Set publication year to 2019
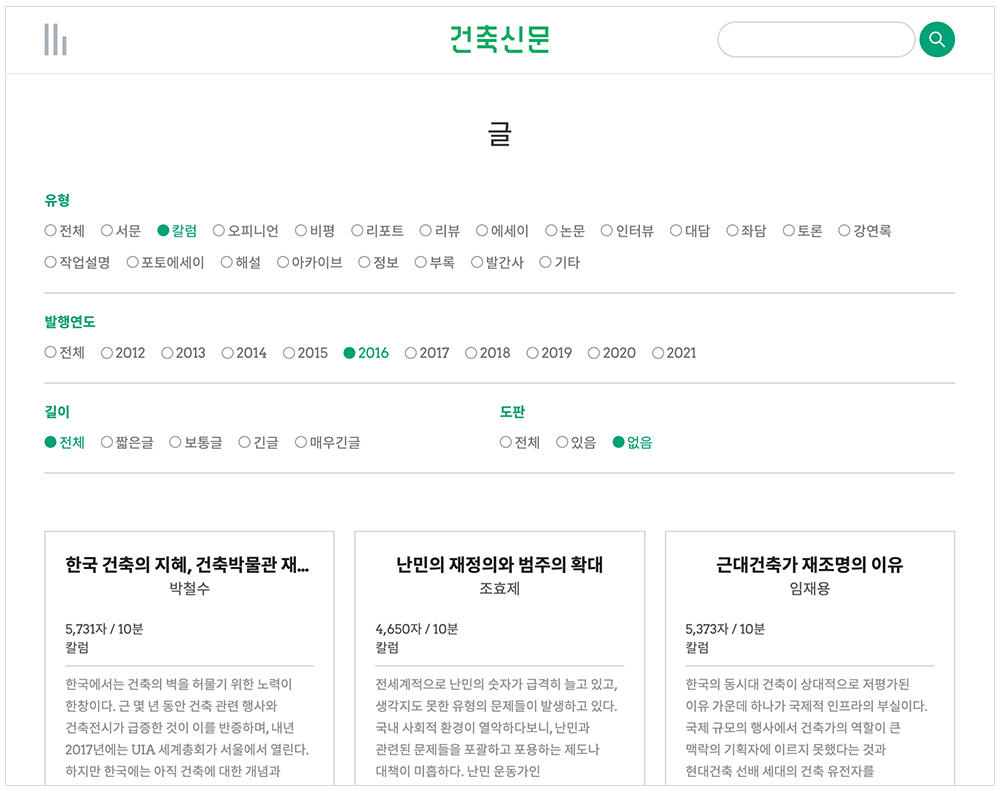Viewport: 1000px width, 791px height. click(x=549, y=353)
